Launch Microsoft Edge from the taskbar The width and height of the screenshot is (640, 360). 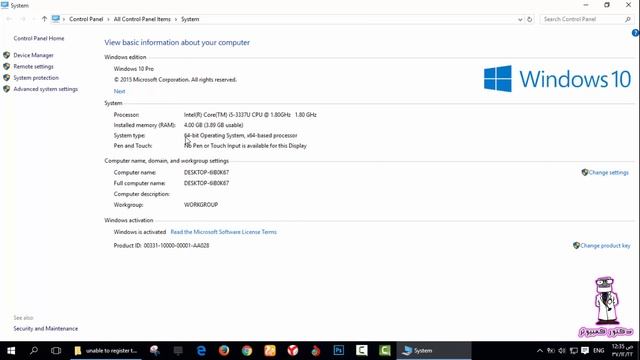201,351
